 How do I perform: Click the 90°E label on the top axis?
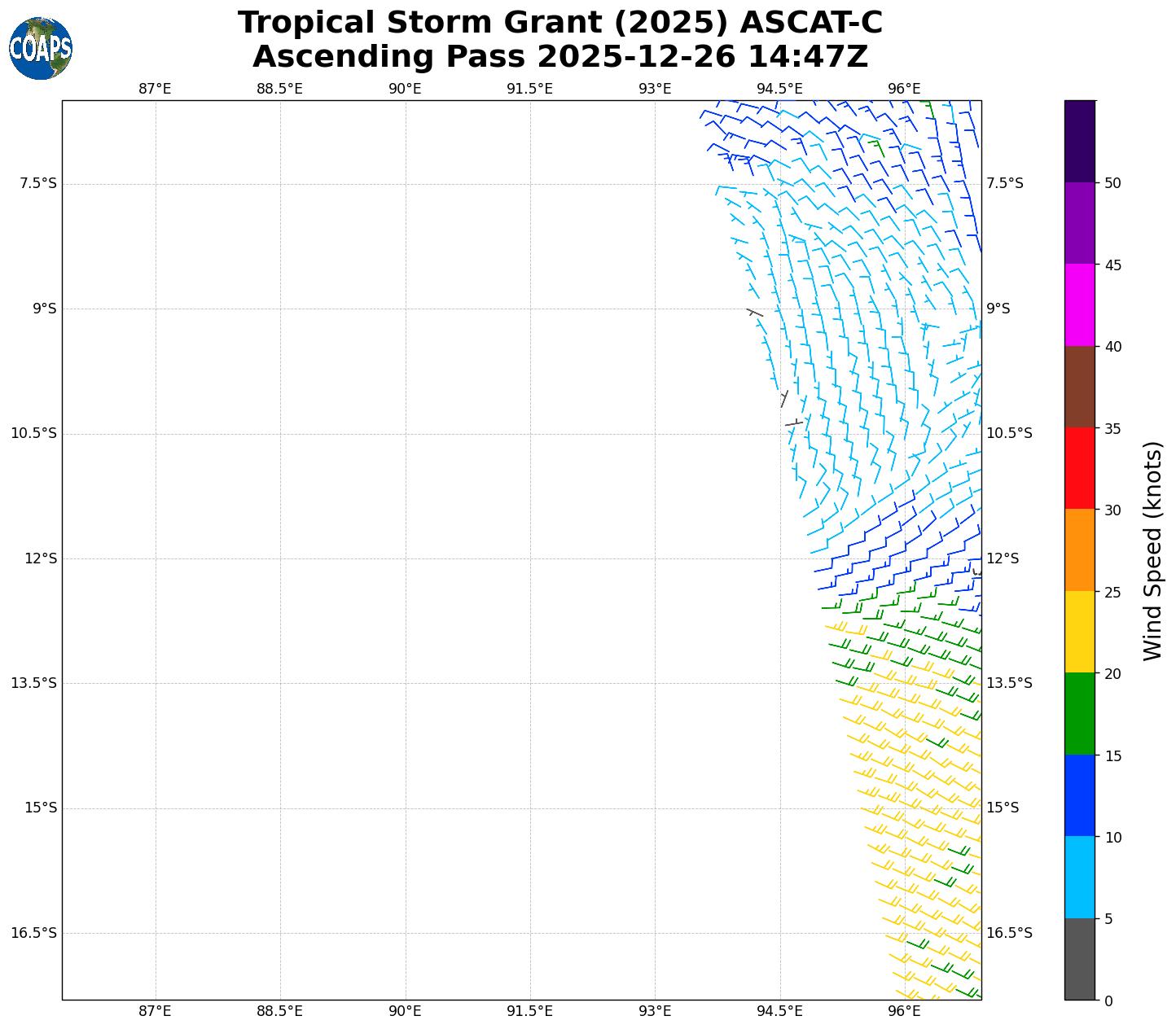pos(405,89)
